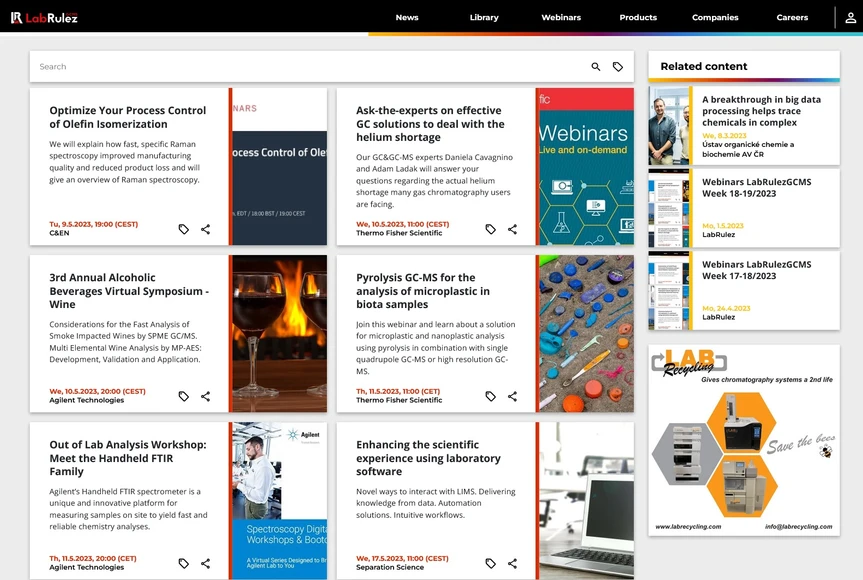Click the Thermo Fisher Webinars thumbnail
This screenshot has height=580, width=863.
(586, 167)
